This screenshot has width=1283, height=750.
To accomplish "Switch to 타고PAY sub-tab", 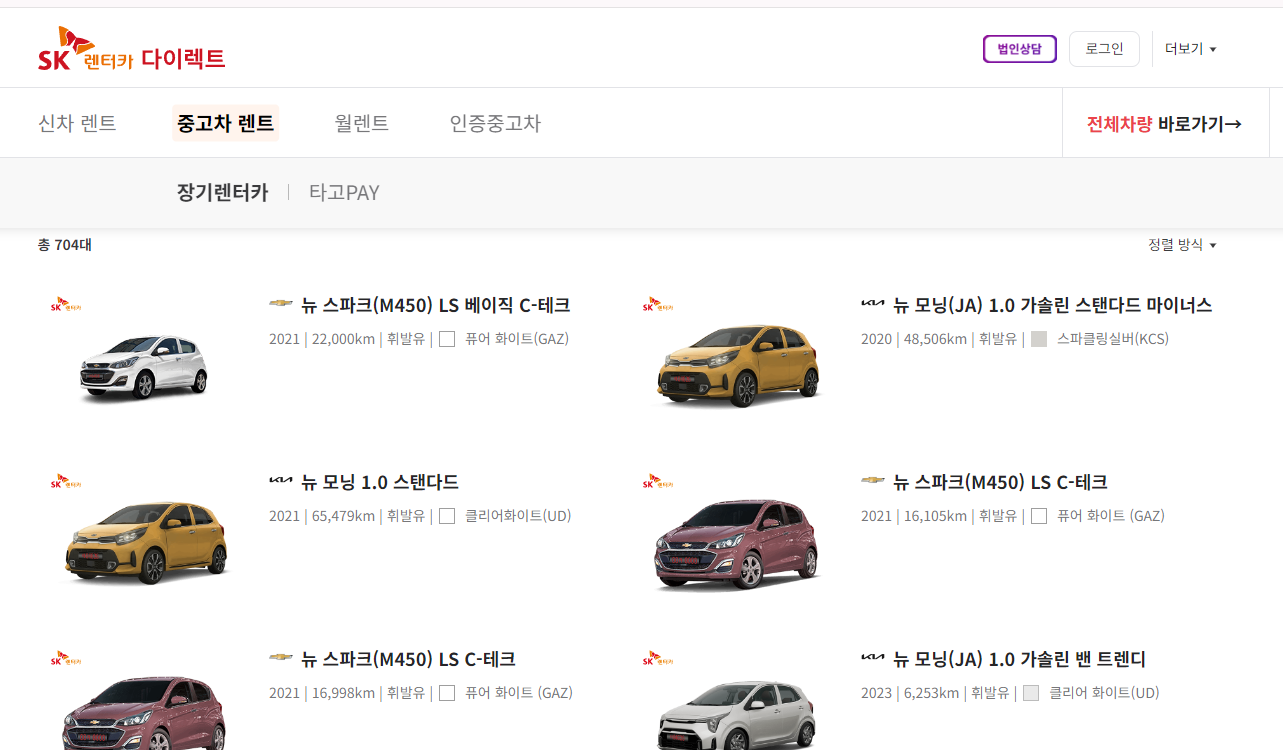I will pyautogui.click(x=344, y=192).
